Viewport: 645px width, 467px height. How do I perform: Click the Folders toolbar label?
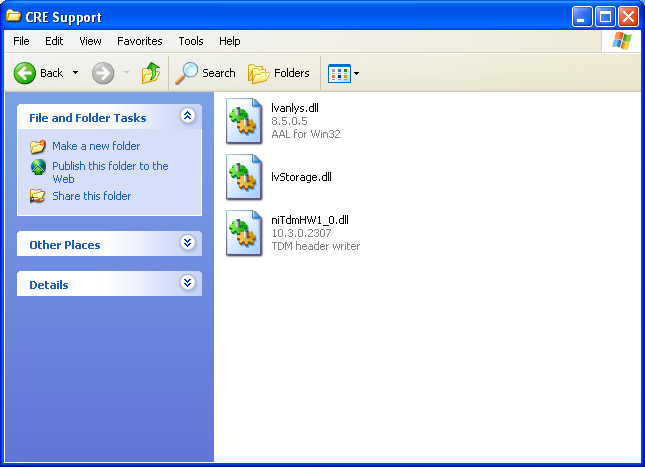(292, 73)
